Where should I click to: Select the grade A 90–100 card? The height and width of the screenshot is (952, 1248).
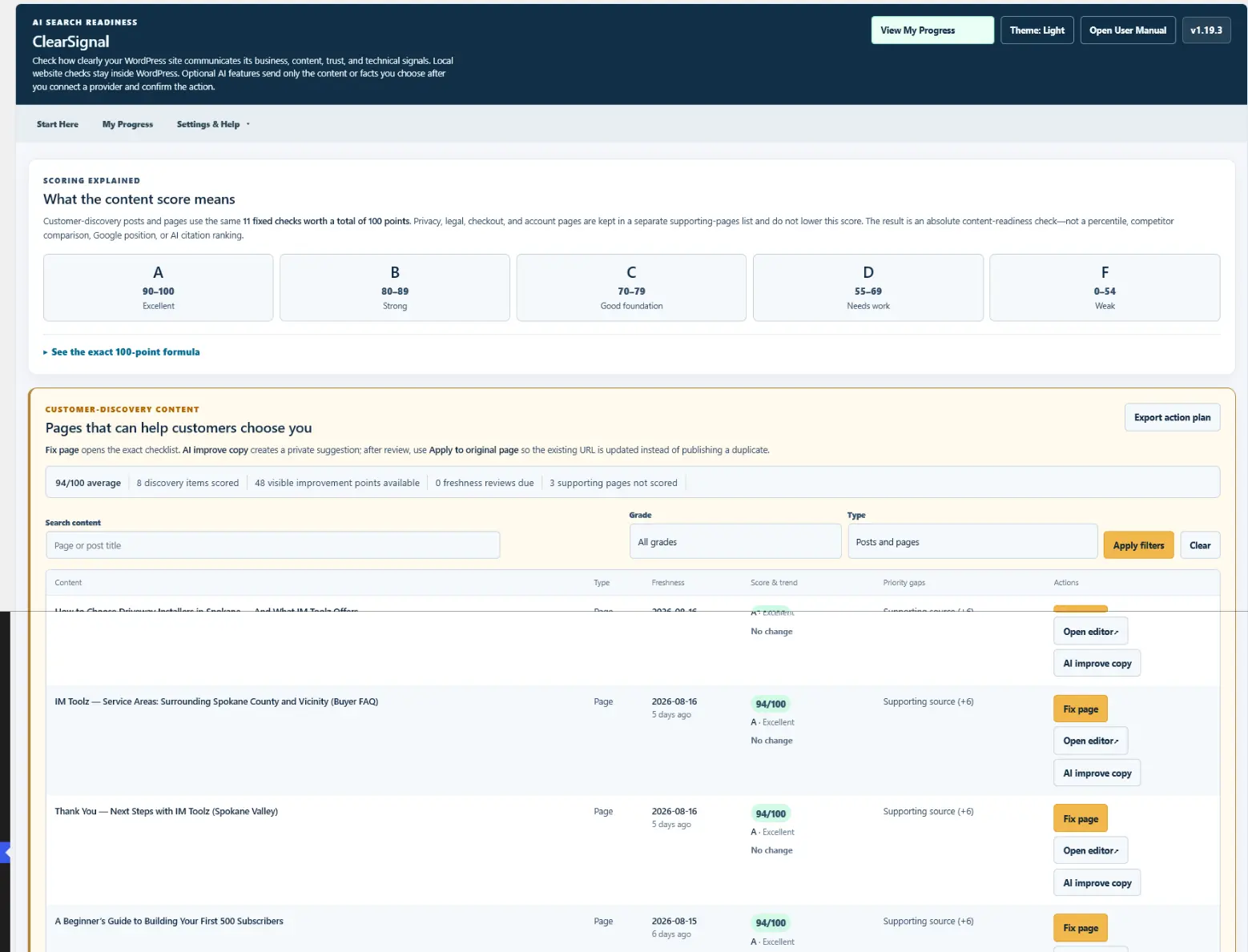[158, 287]
